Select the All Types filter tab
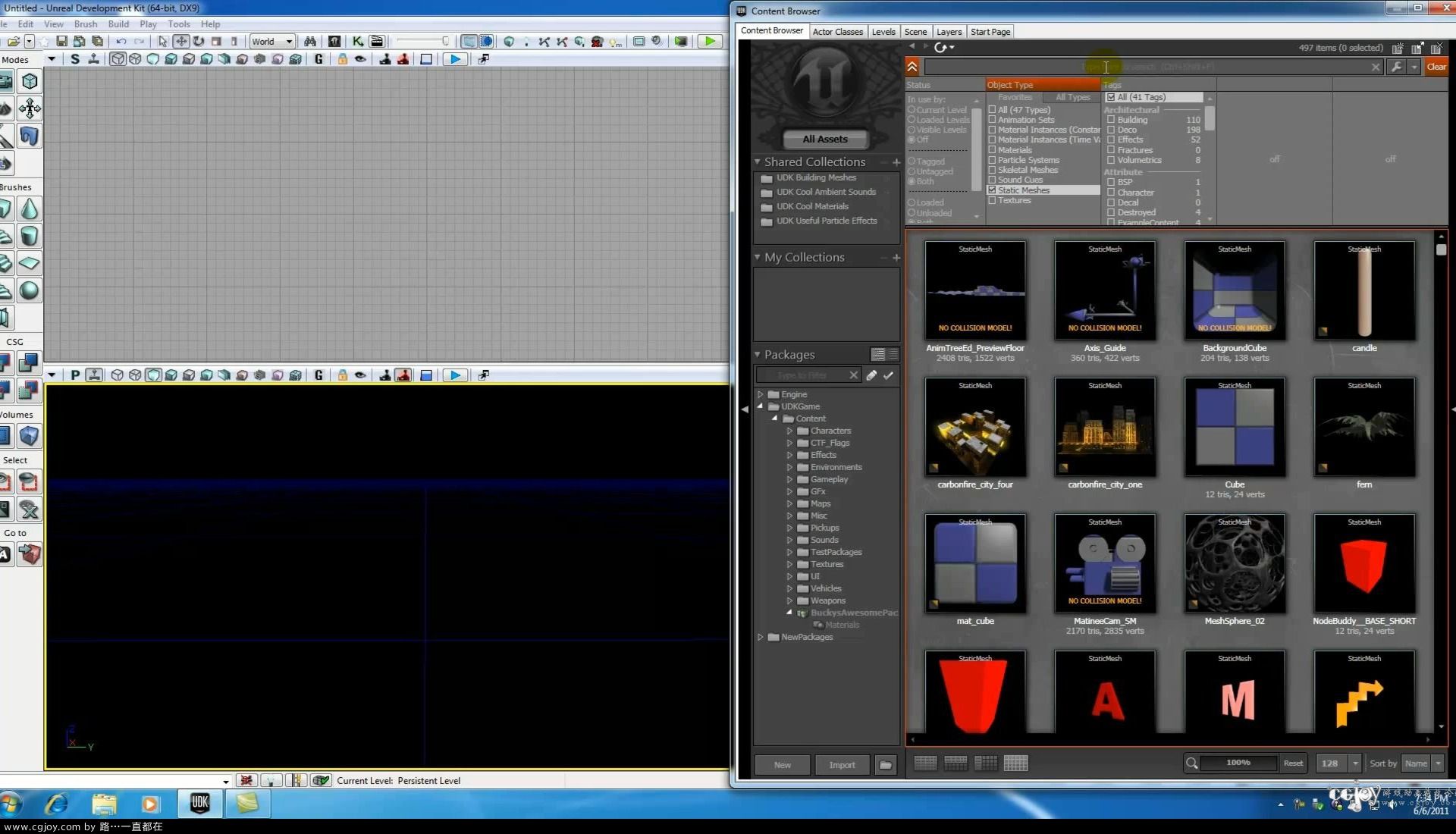Viewport: 1456px width, 834px height. click(x=1073, y=97)
